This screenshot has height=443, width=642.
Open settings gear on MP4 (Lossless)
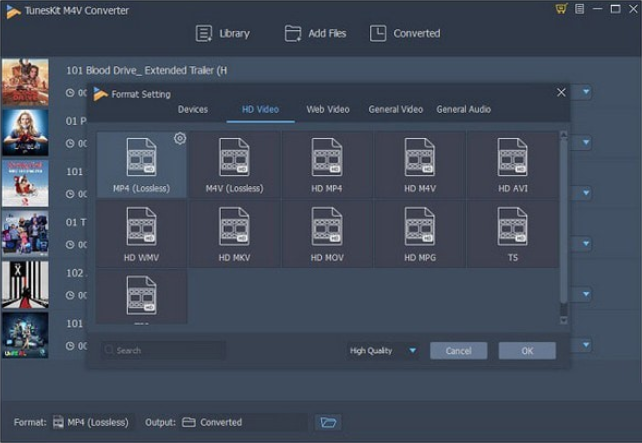coord(180,138)
